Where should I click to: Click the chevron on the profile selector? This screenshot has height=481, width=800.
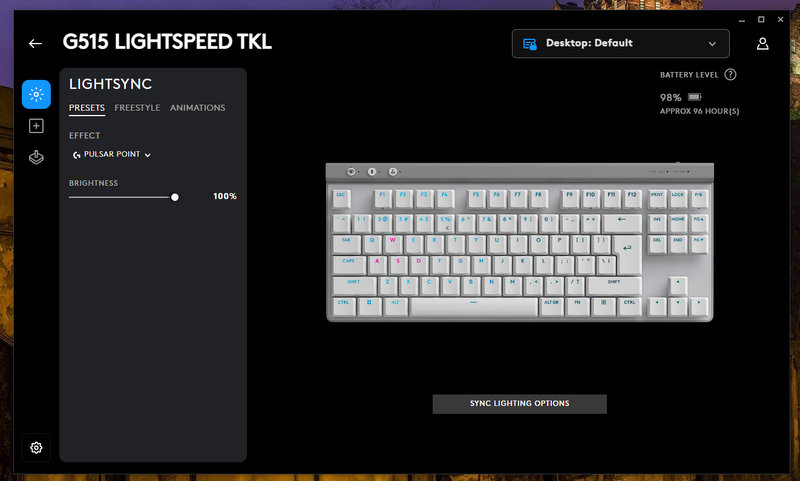tap(712, 44)
